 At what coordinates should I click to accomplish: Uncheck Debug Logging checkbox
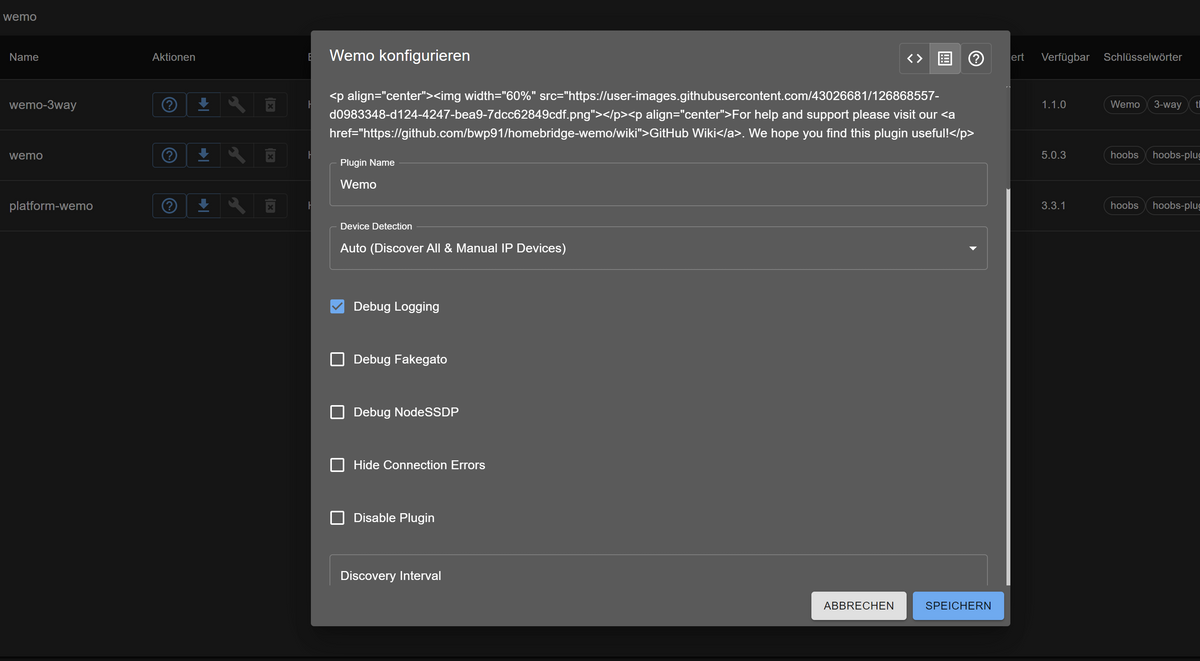pos(337,306)
